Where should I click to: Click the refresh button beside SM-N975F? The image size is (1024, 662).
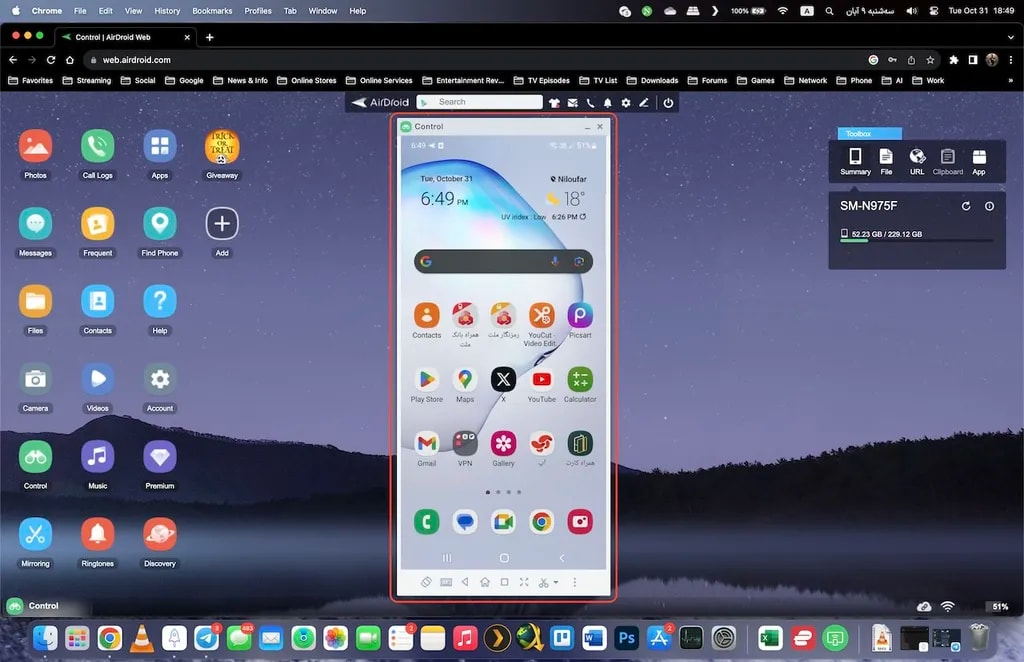(x=966, y=206)
